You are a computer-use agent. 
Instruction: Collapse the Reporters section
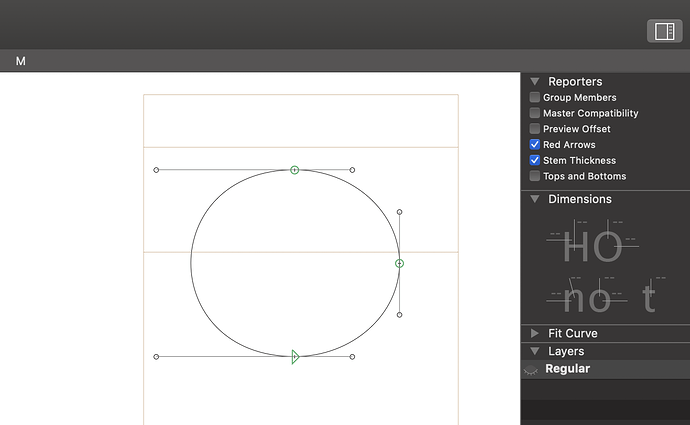535,81
